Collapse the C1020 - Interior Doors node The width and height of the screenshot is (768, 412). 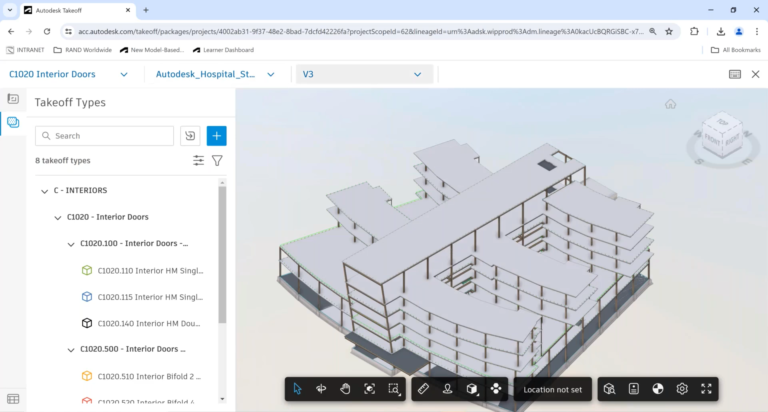[58, 218]
